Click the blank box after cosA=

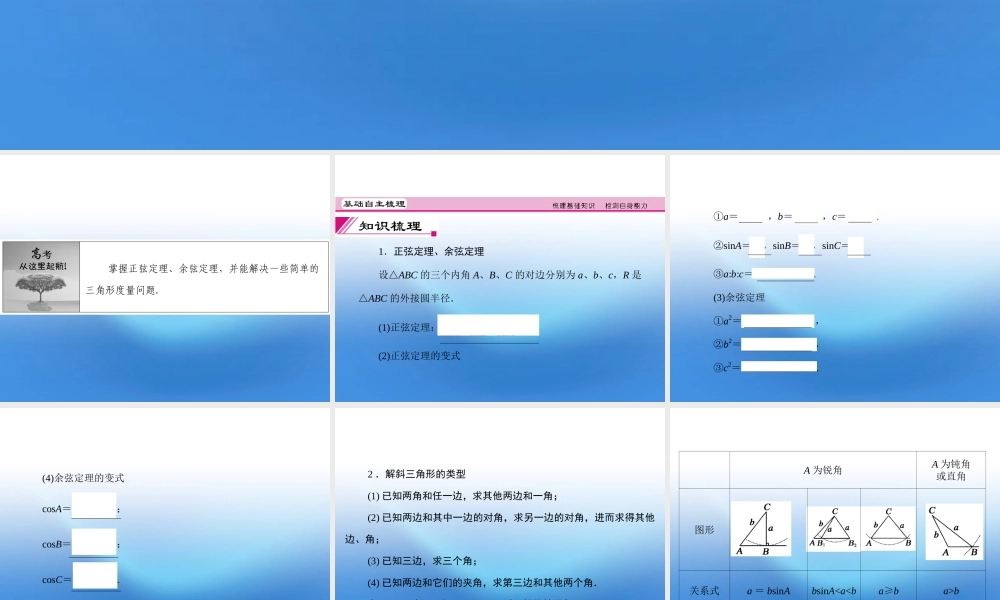point(94,505)
